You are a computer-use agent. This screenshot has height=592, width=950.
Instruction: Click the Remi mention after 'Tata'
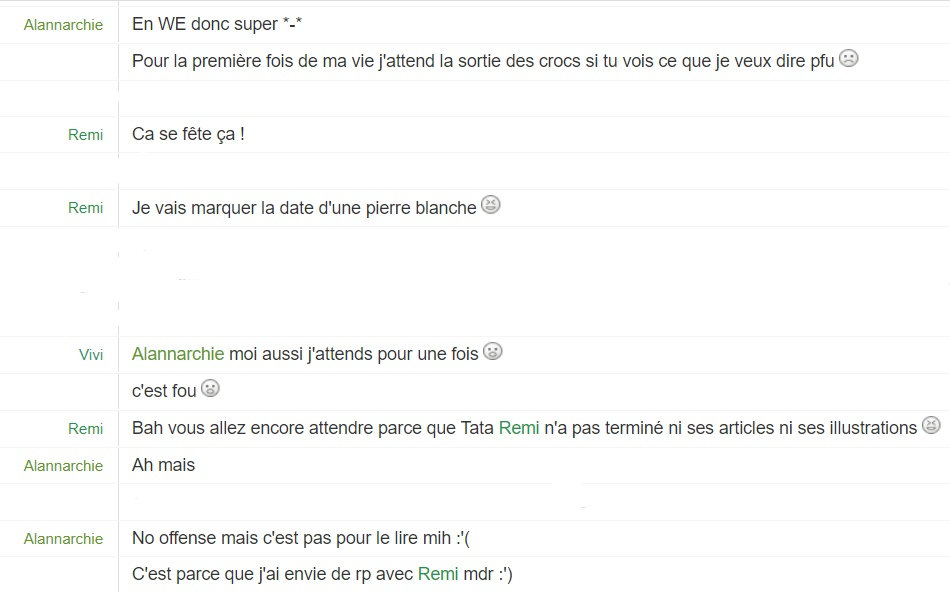(x=519, y=428)
